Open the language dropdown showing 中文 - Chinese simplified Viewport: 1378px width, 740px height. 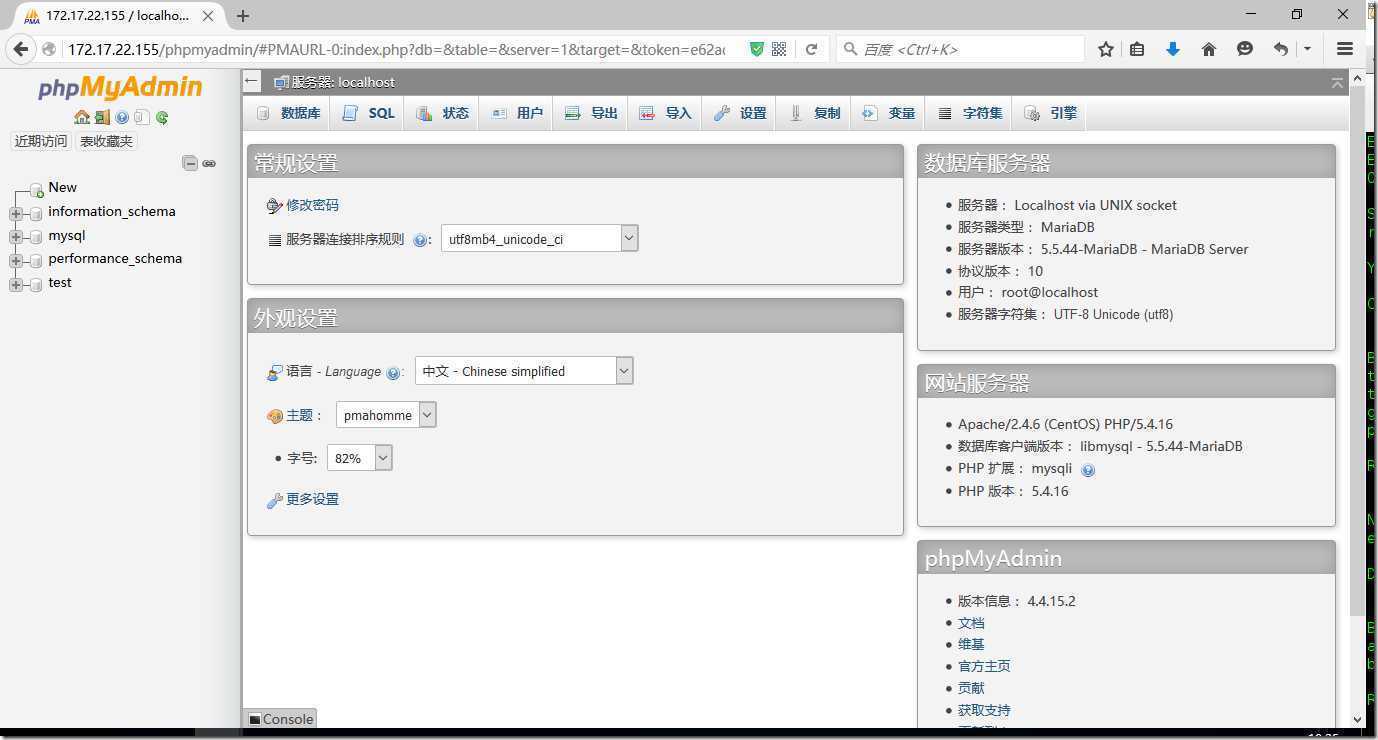pos(524,371)
